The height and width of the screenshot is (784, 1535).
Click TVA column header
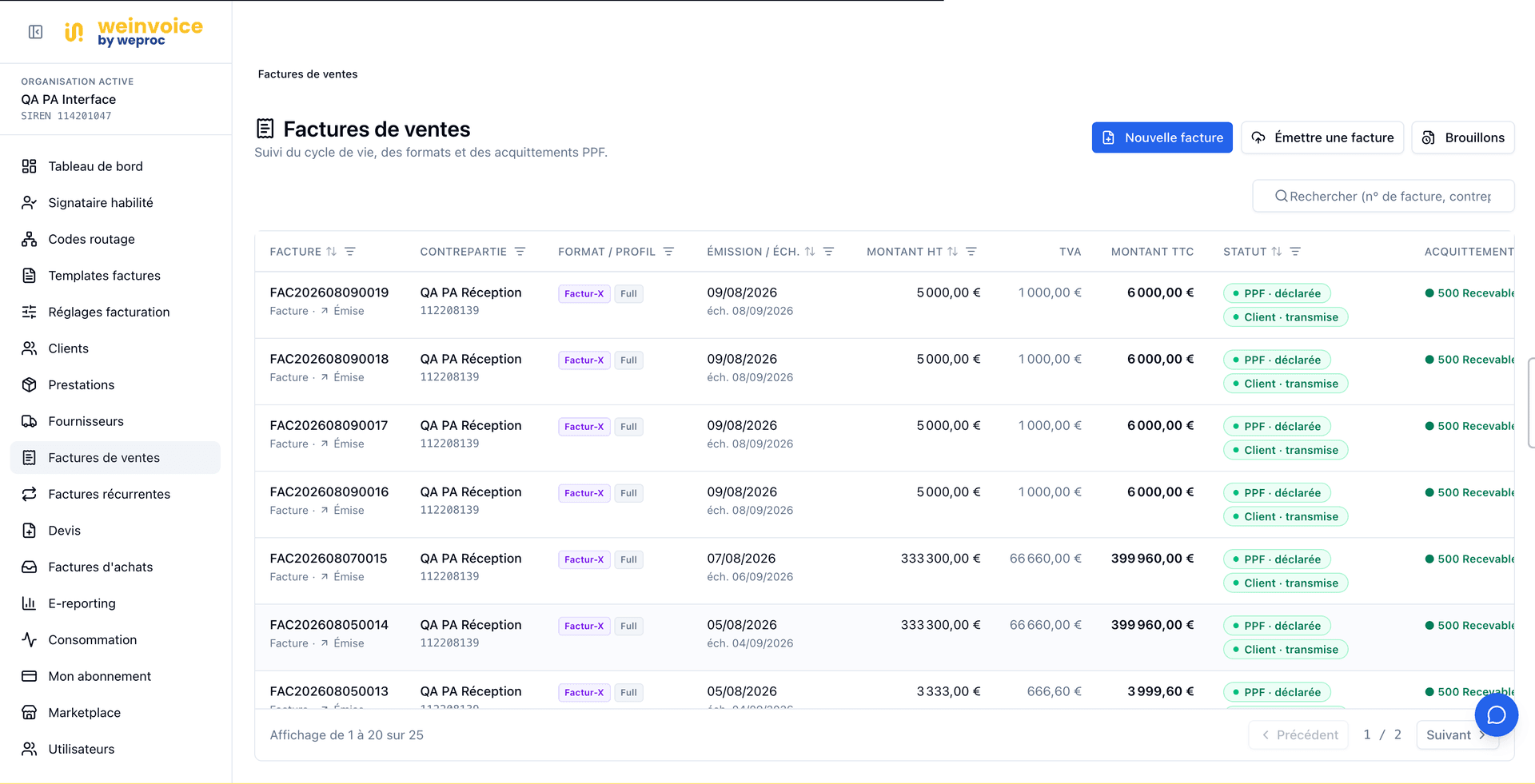1070,252
